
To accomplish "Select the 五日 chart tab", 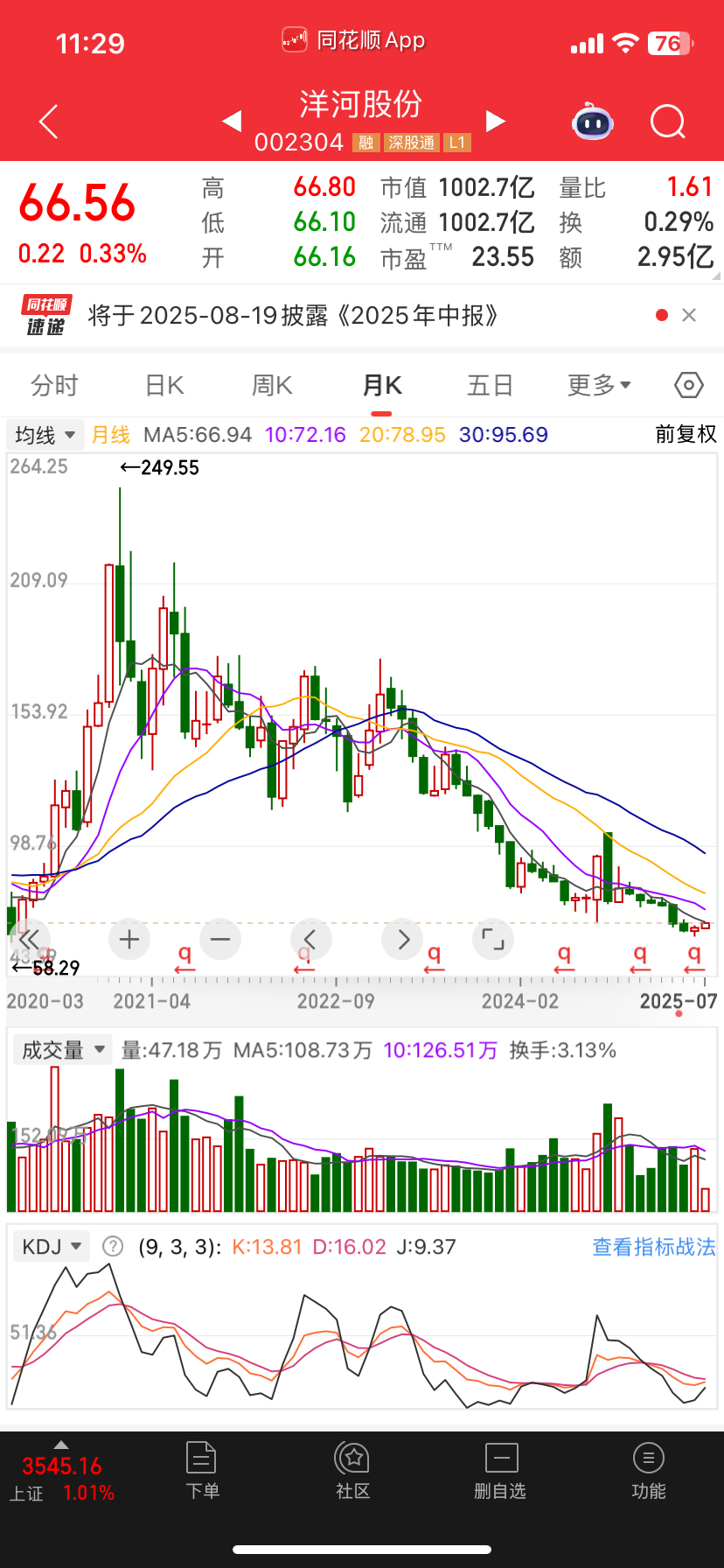I will (x=490, y=385).
